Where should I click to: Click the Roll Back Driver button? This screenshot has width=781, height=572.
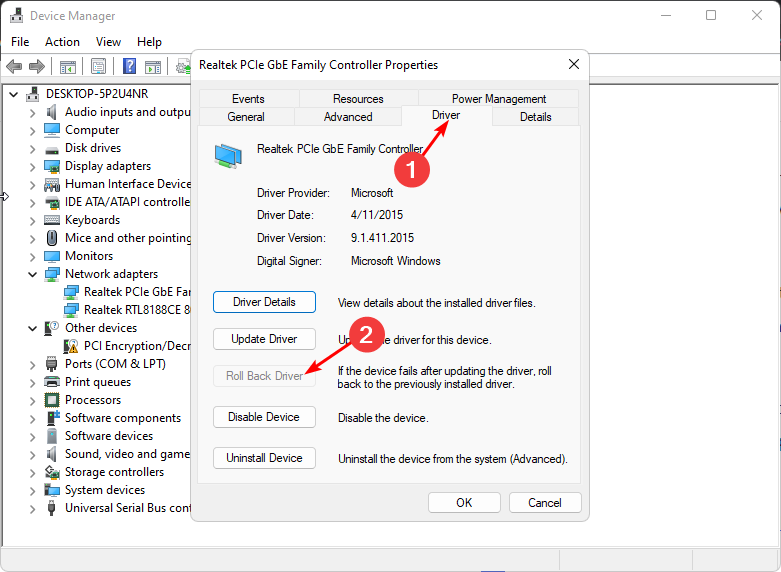pyautogui.click(x=264, y=376)
